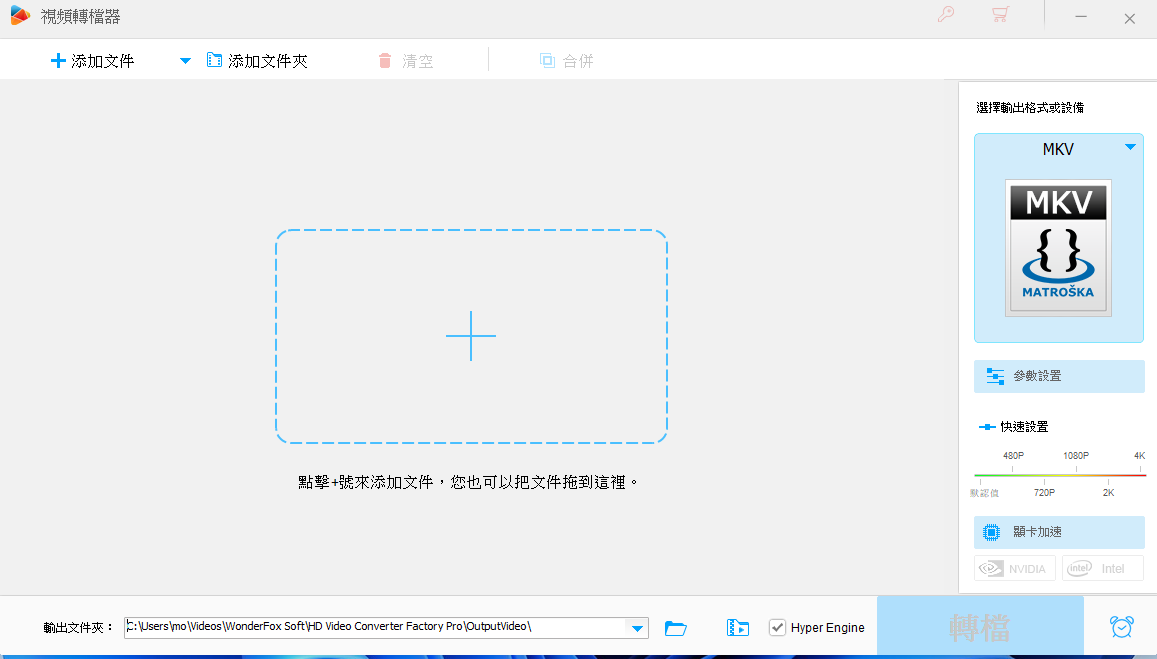Toggle NVIDIA hardware acceleration
This screenshot has height=659, width=1157.
pyautogui.click(x=1015, y=568)
